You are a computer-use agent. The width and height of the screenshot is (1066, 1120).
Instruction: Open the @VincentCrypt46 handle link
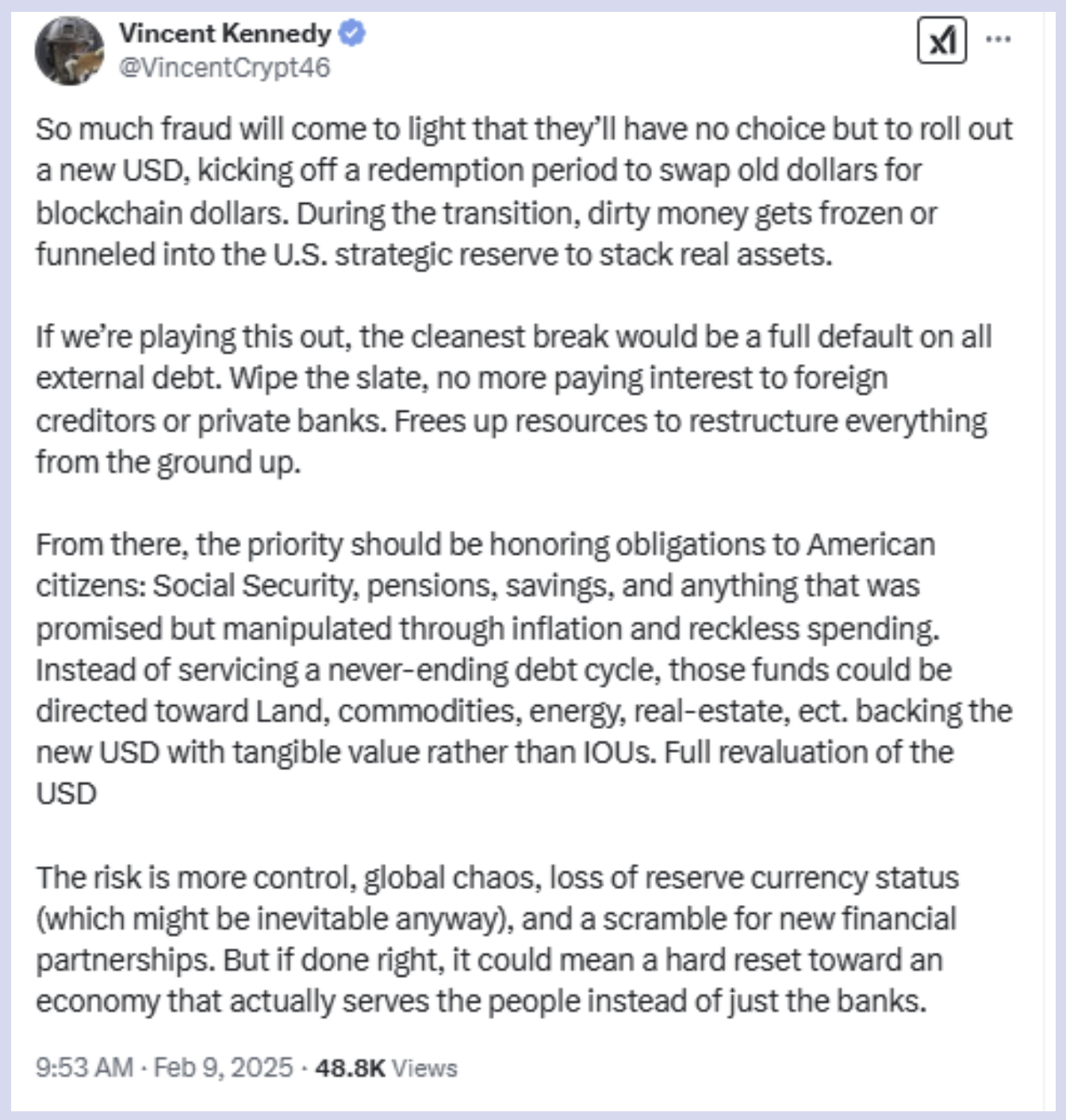click(224, 67)
